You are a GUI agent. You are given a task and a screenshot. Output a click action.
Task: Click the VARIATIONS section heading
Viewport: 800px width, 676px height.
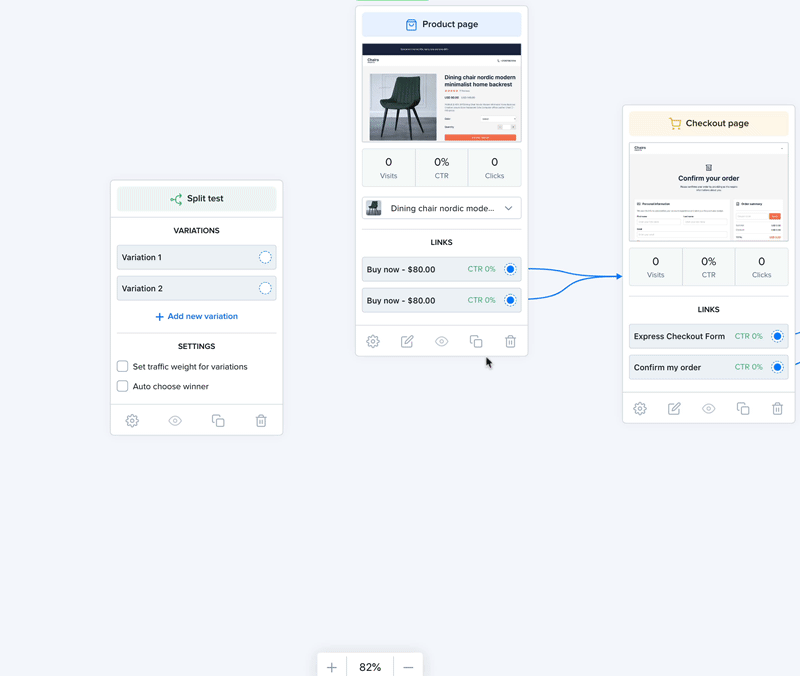196,231
